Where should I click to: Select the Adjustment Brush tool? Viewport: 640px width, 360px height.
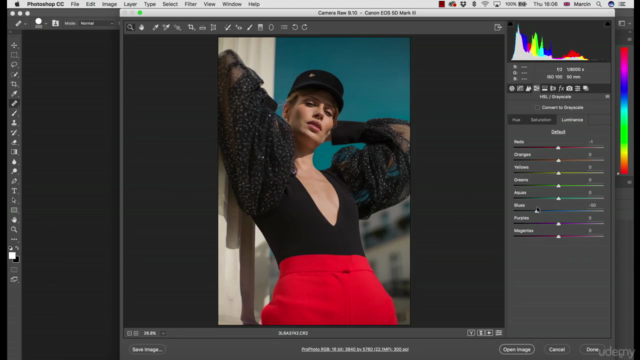click(x=249, y=27)
